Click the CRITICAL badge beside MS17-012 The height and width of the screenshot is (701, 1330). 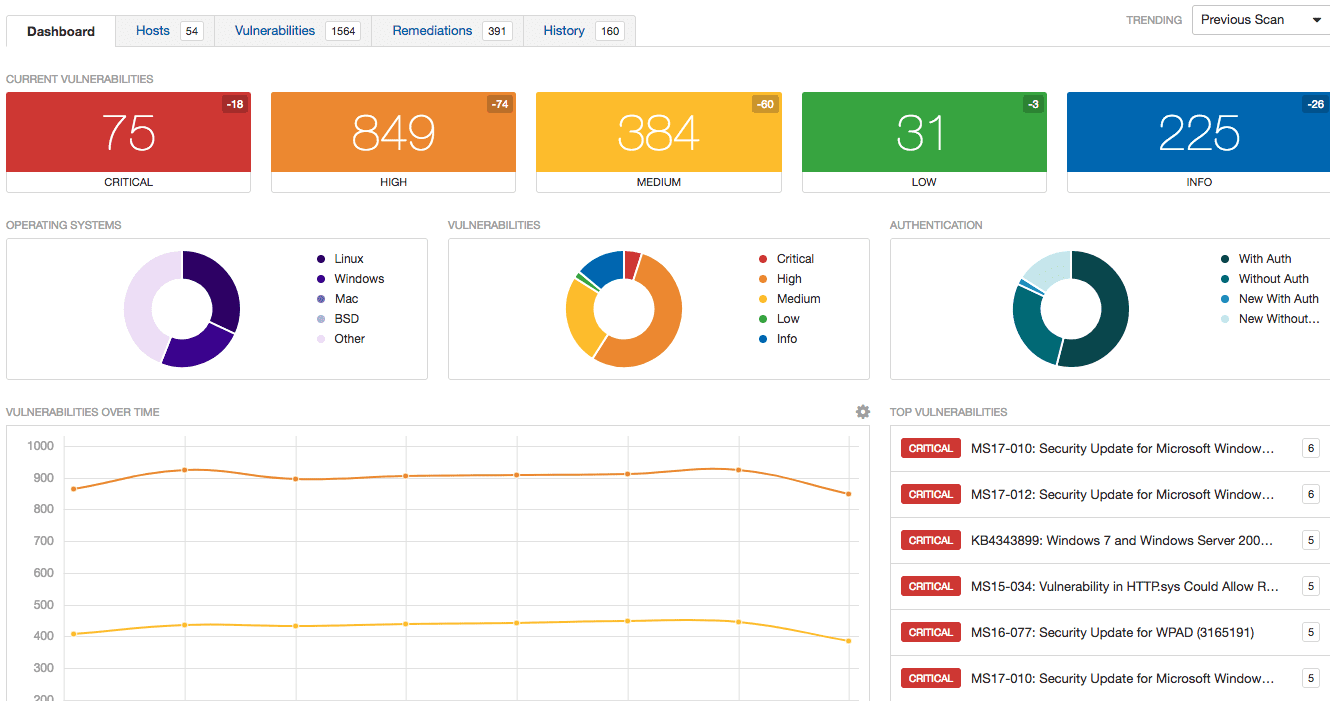930,494
